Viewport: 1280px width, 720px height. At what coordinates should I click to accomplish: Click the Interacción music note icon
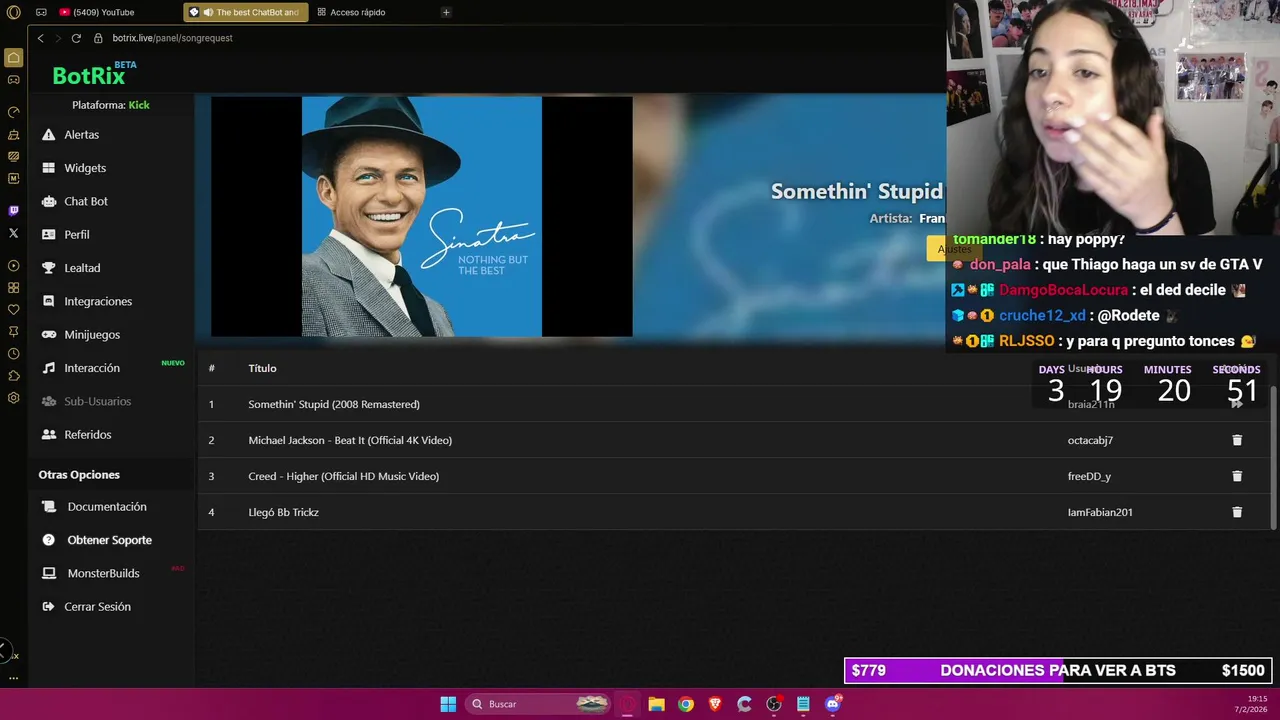[48, 368]
